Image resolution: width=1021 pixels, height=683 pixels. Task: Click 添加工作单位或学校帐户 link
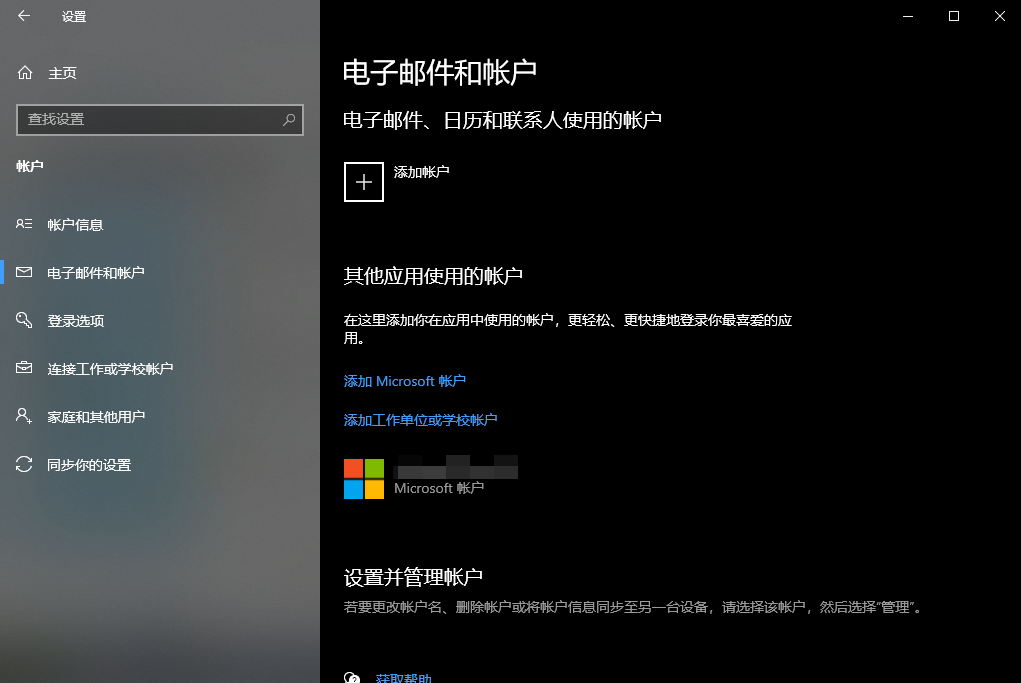click(x=420, y=420)
